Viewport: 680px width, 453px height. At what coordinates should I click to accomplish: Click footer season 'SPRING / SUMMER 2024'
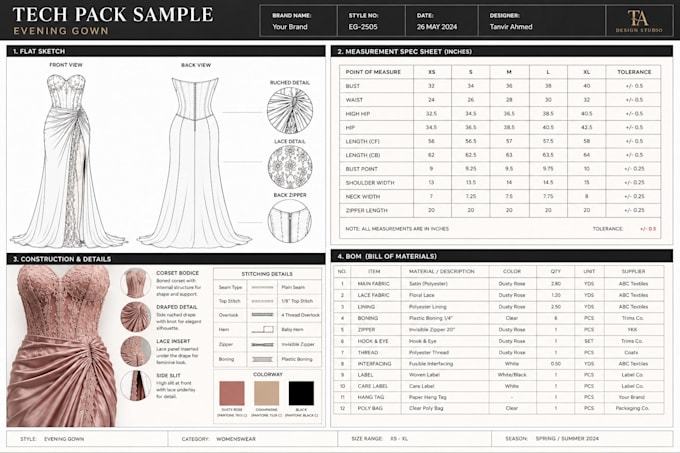point(567,439)
